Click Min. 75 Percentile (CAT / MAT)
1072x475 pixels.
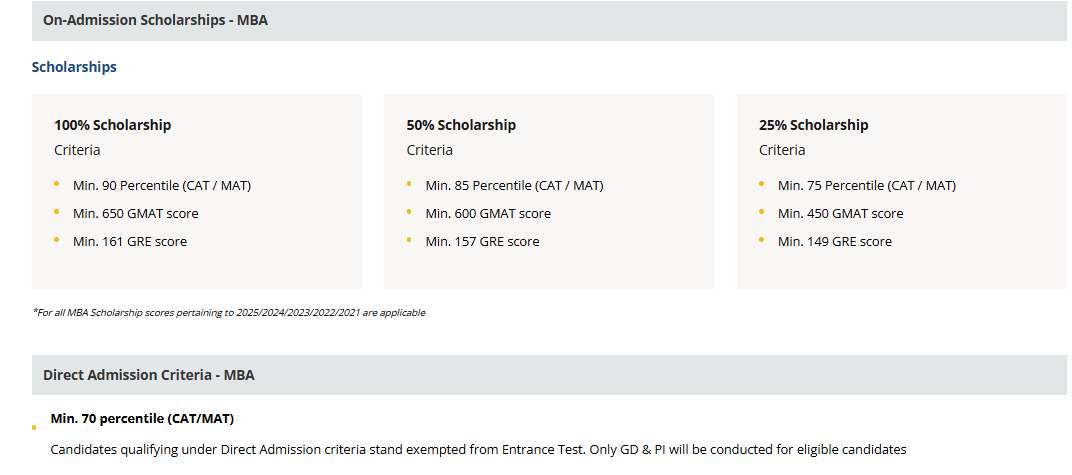[867, 185]
